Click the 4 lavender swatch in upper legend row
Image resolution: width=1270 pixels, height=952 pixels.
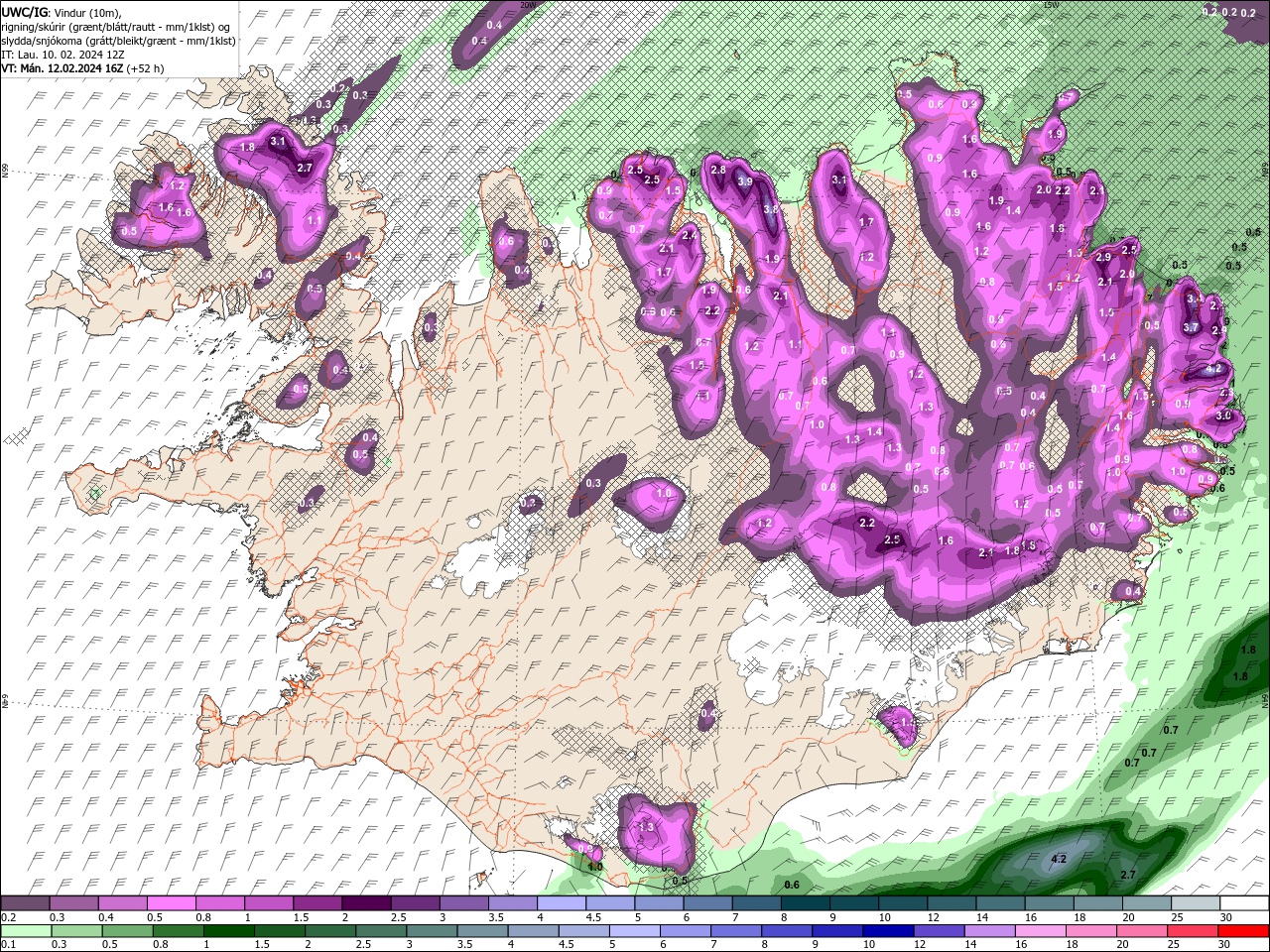click(x=562, y=903)
